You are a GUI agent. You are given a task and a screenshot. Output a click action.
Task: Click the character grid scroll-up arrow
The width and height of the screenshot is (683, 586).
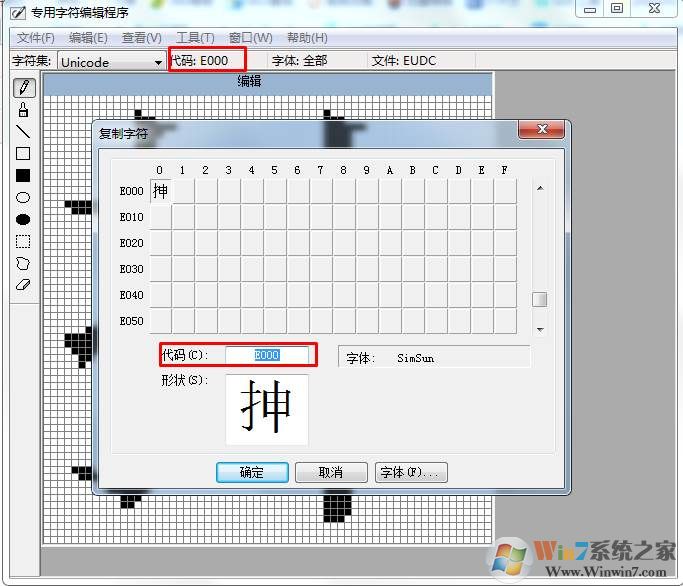(x=540, y=188)
